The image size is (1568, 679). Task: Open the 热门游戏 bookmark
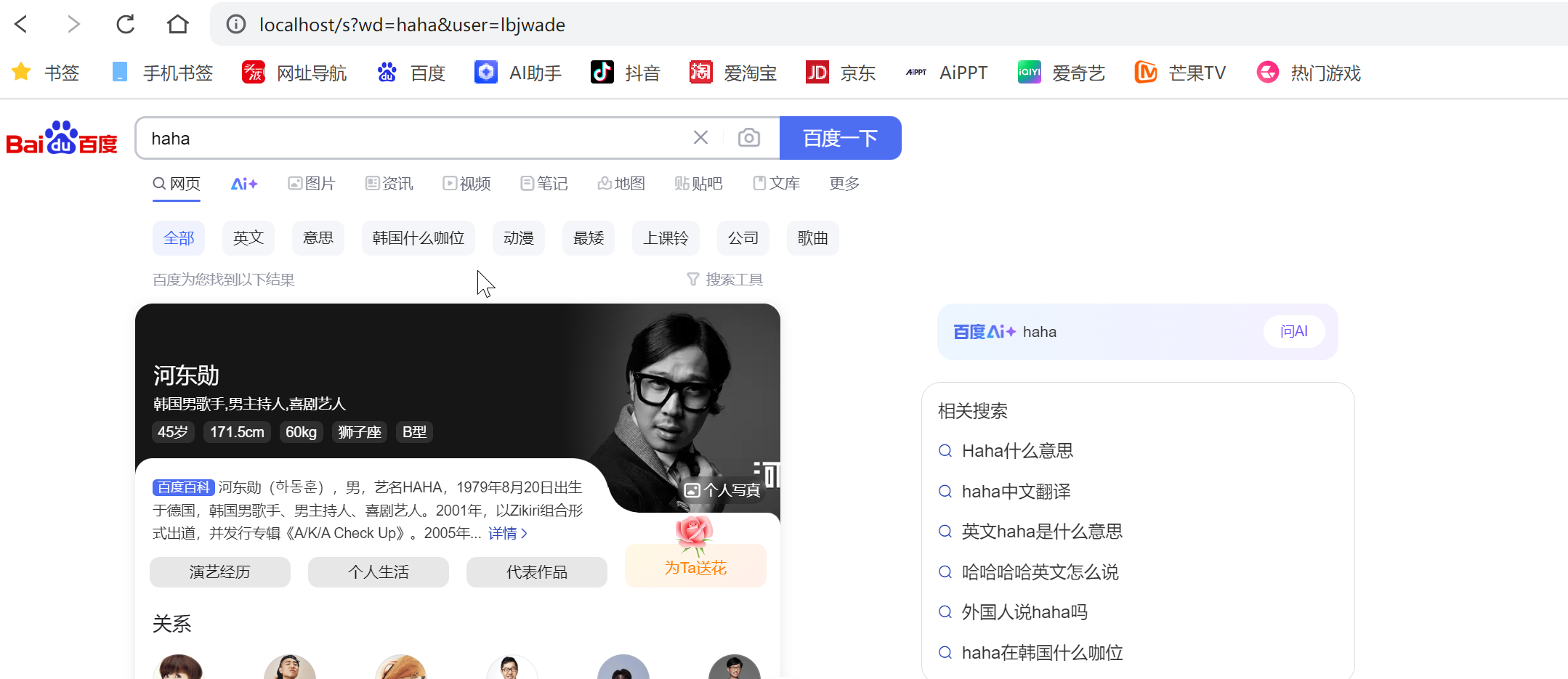(1309, 73)
